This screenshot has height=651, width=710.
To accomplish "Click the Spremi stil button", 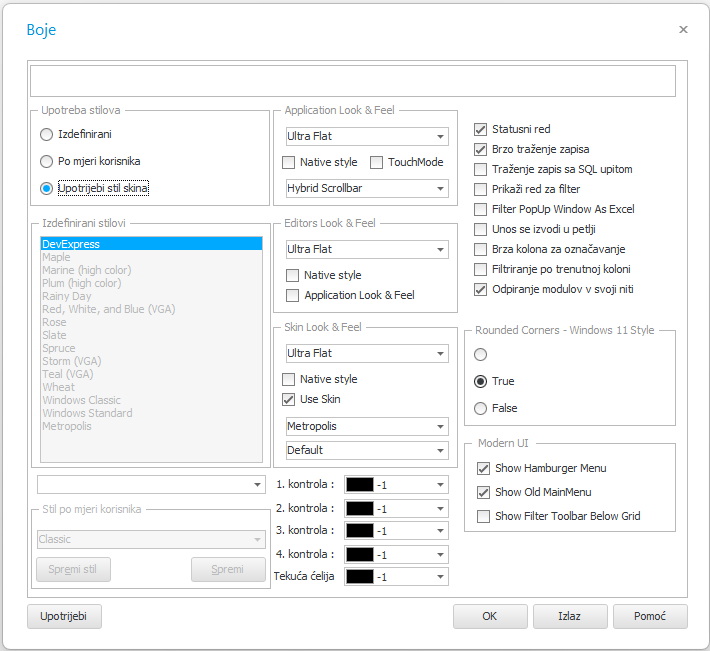I will 73,570.
